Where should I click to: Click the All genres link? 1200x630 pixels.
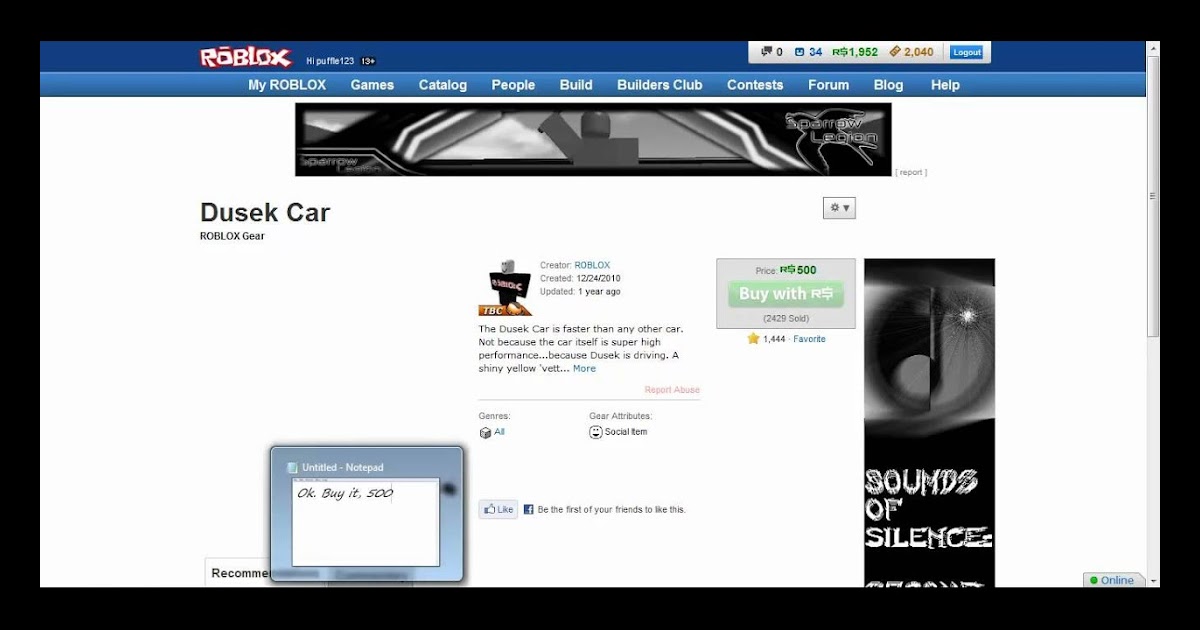[499, 432]
